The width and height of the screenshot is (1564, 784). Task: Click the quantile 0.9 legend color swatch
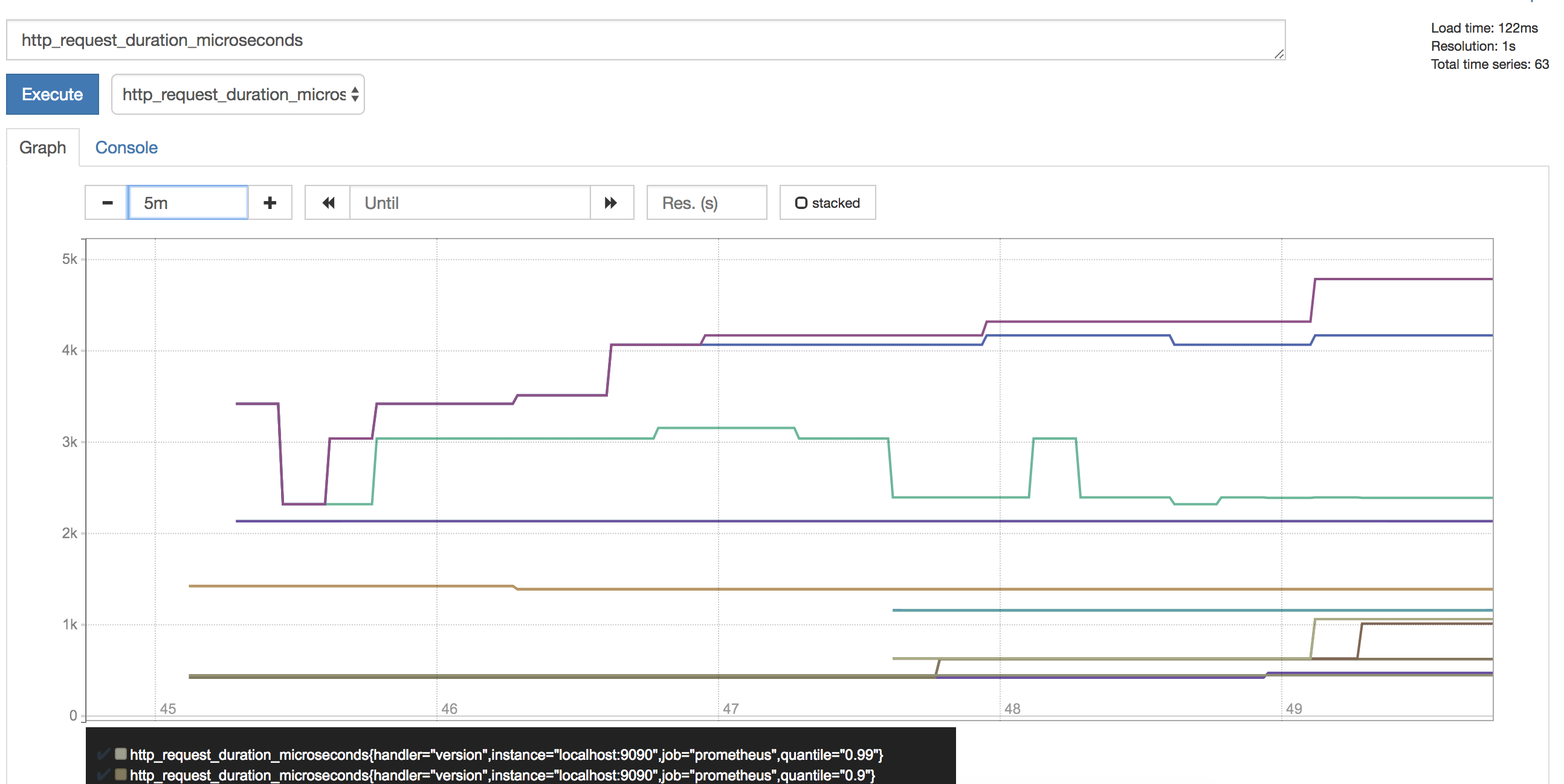[121, 774]
